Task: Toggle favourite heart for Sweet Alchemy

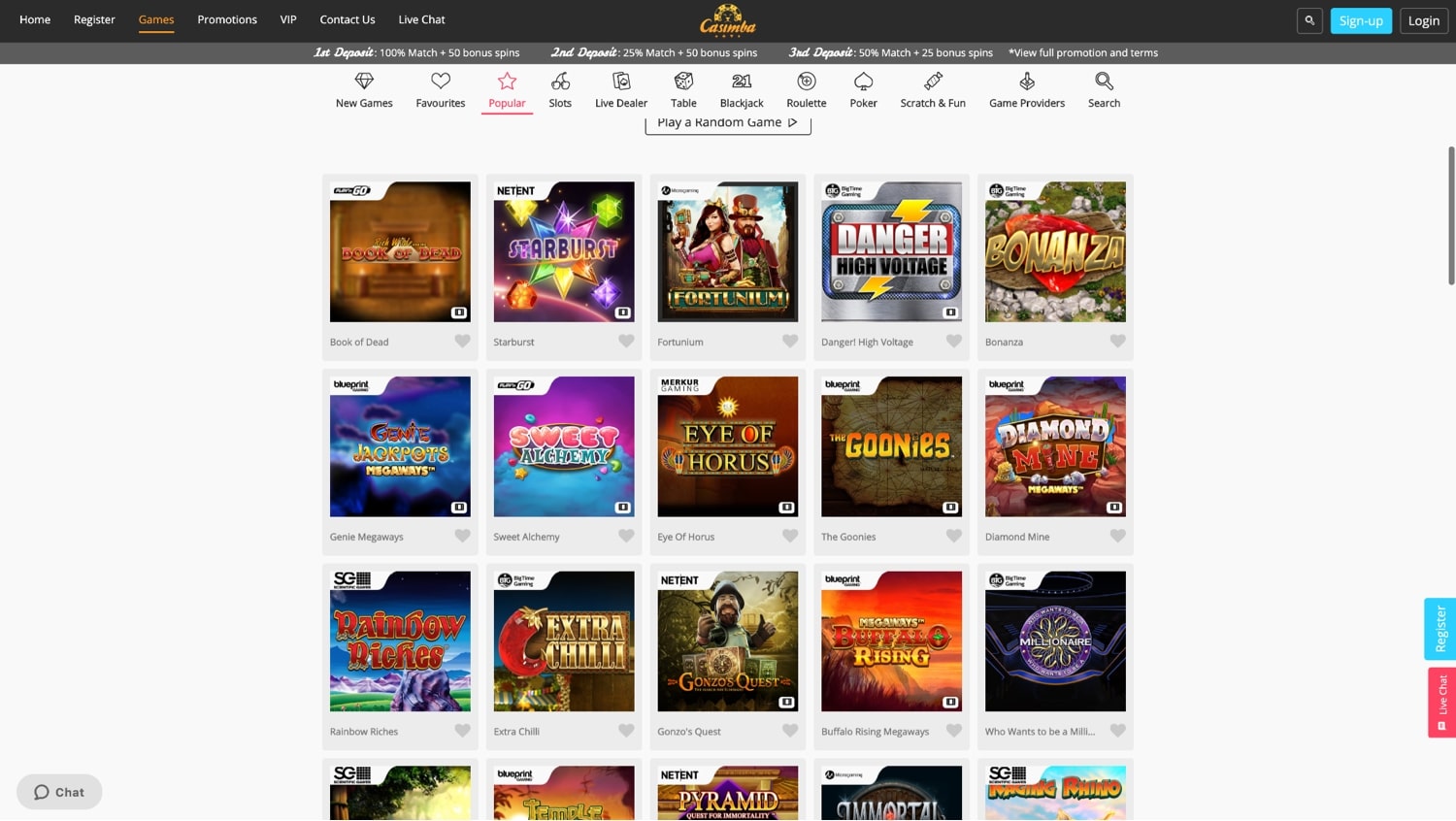Action: 626,536
